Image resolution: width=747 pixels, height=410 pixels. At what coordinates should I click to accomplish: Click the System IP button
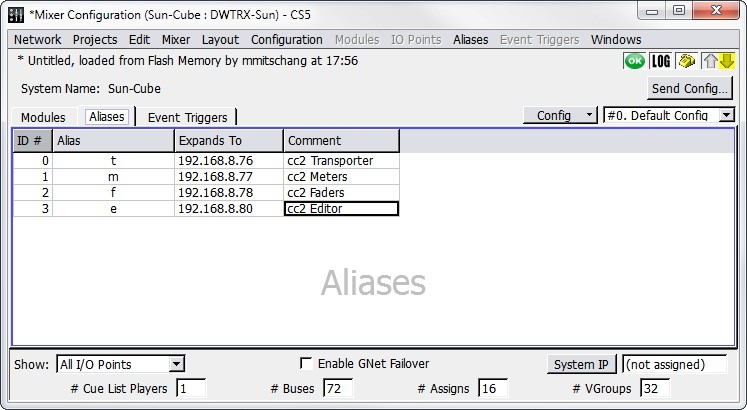click(581, 365)
